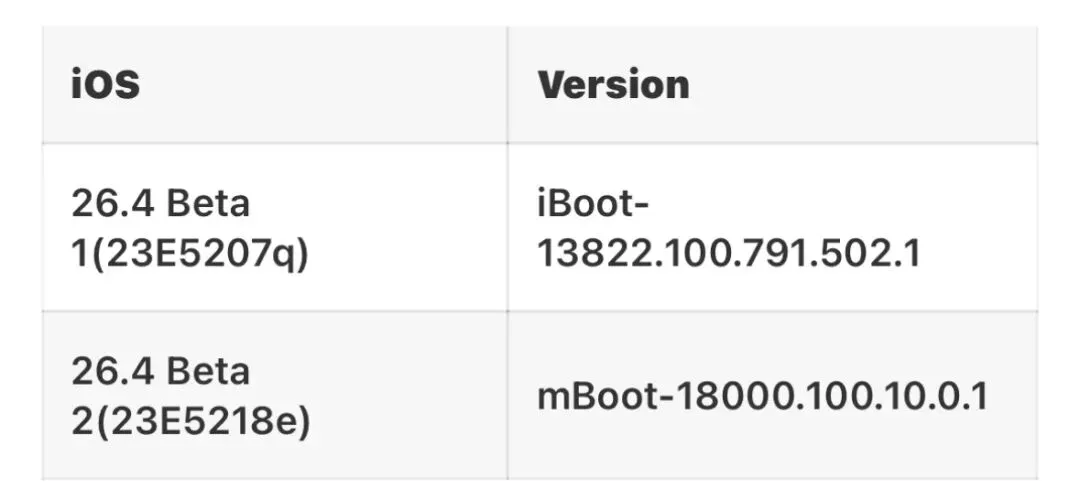The image size is (1080, 501).
Task: Click 26.4 Beta text above 2(23E5218e)
Action: coord(160,371)
